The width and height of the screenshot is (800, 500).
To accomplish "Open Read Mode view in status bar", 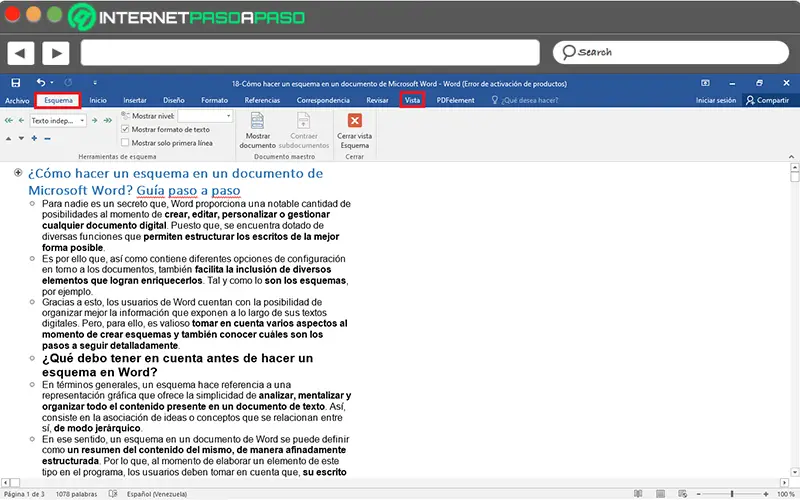I will 638,493.
